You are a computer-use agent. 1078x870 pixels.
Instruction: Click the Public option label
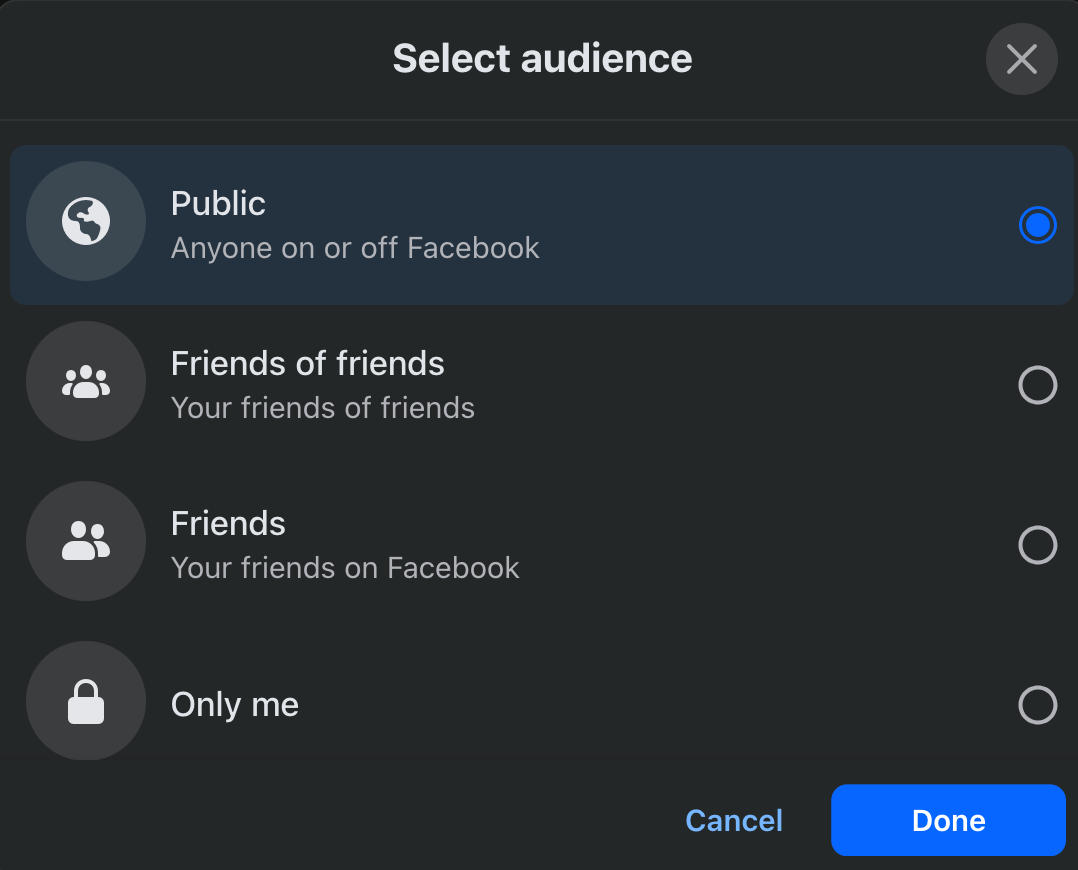[218, 203]
